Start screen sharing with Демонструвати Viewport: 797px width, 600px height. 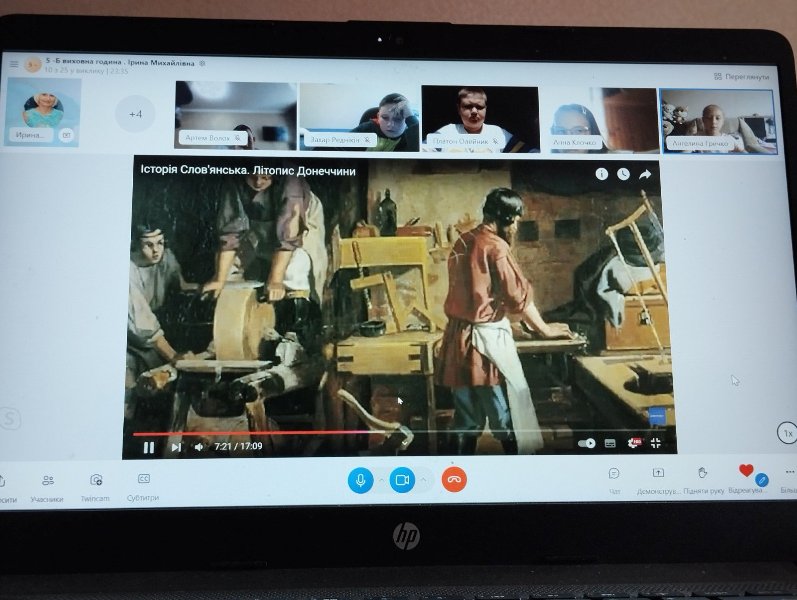tap(658, 474)
